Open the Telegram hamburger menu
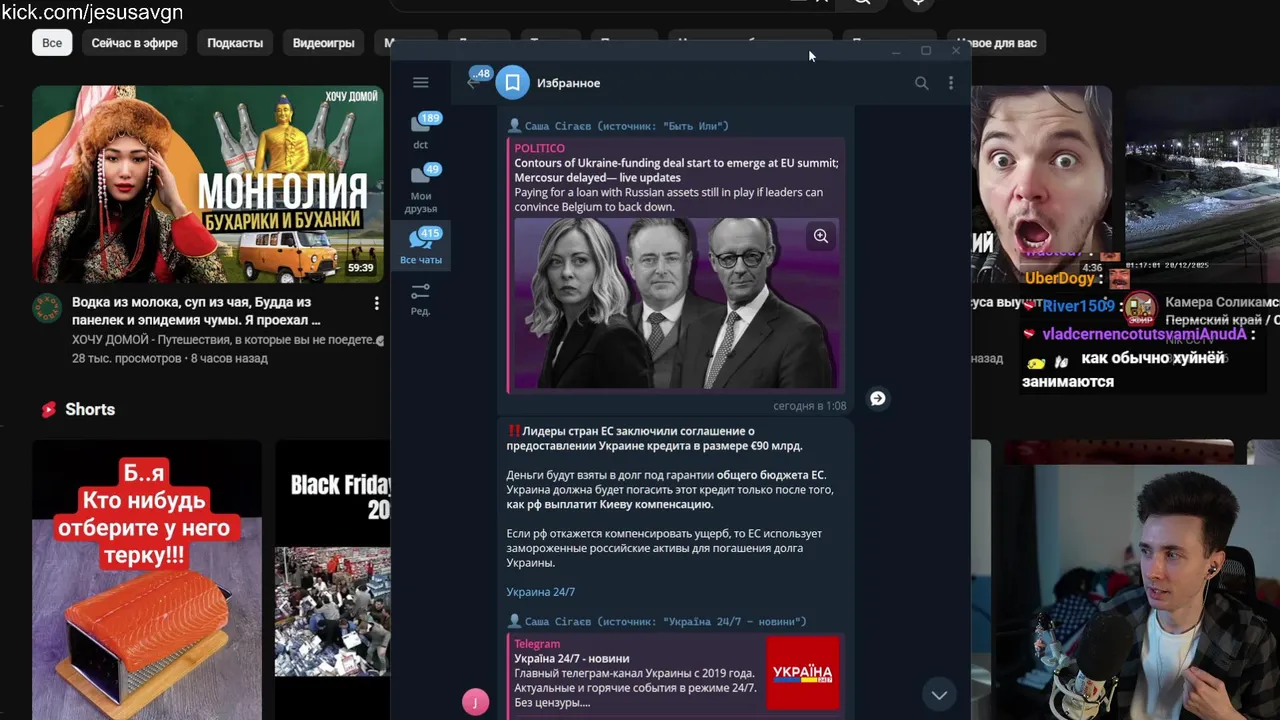The width and height of the screenshot is (1280, 720). [420, 83]
